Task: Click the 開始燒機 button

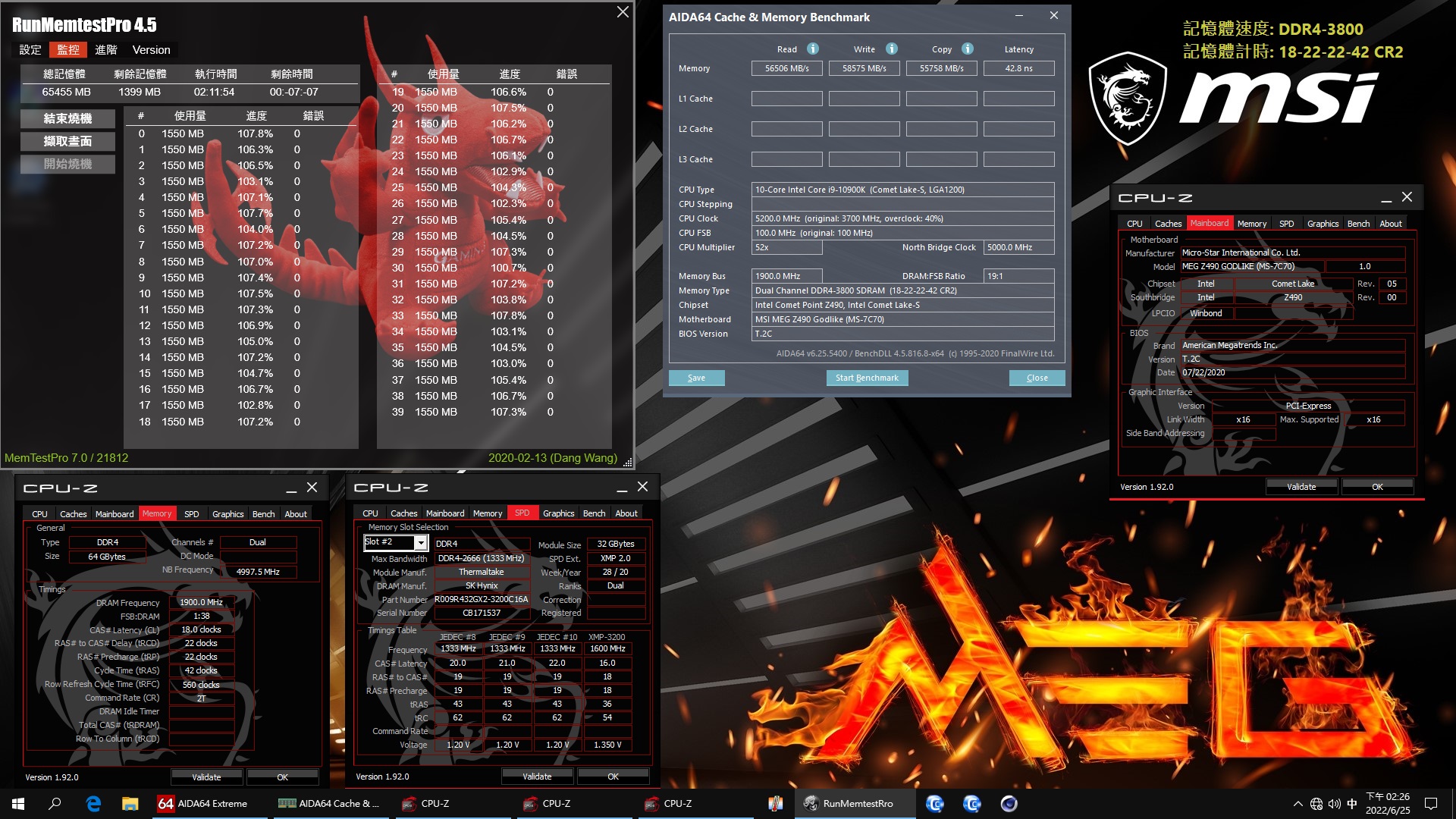Action: 68,164
